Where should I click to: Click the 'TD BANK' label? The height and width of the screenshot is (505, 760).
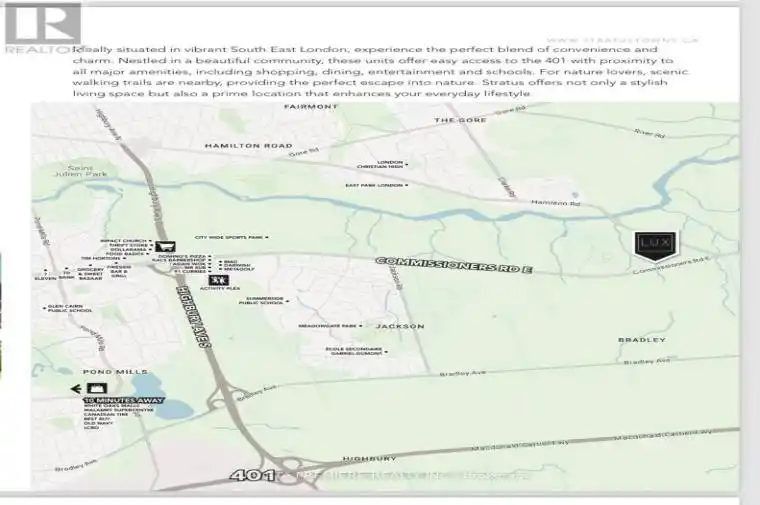67,275
